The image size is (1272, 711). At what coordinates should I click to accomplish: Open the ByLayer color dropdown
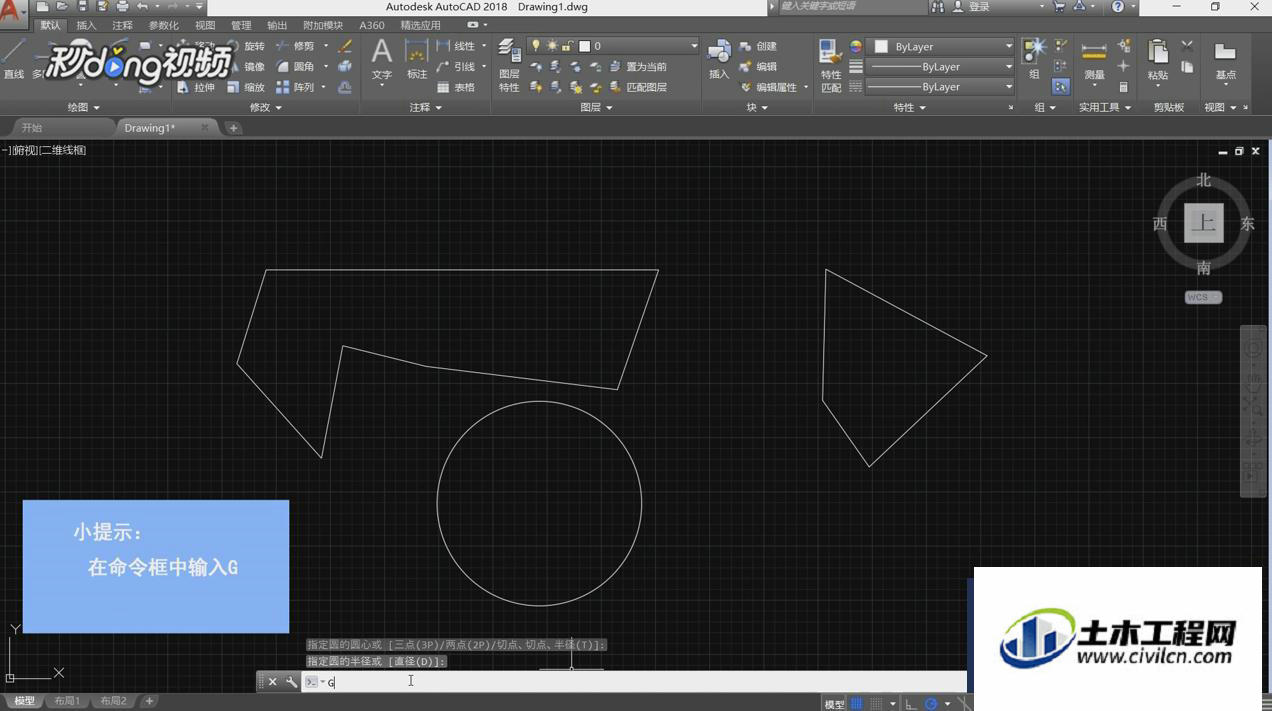pos(942,46)
